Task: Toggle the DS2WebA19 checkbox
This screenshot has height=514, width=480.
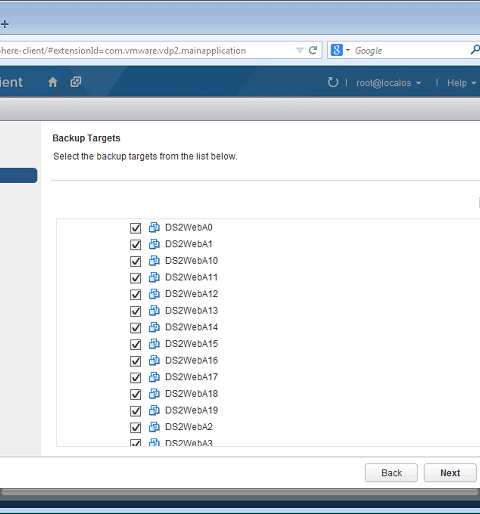Action: pyautogui.click(x=135, y=411)
